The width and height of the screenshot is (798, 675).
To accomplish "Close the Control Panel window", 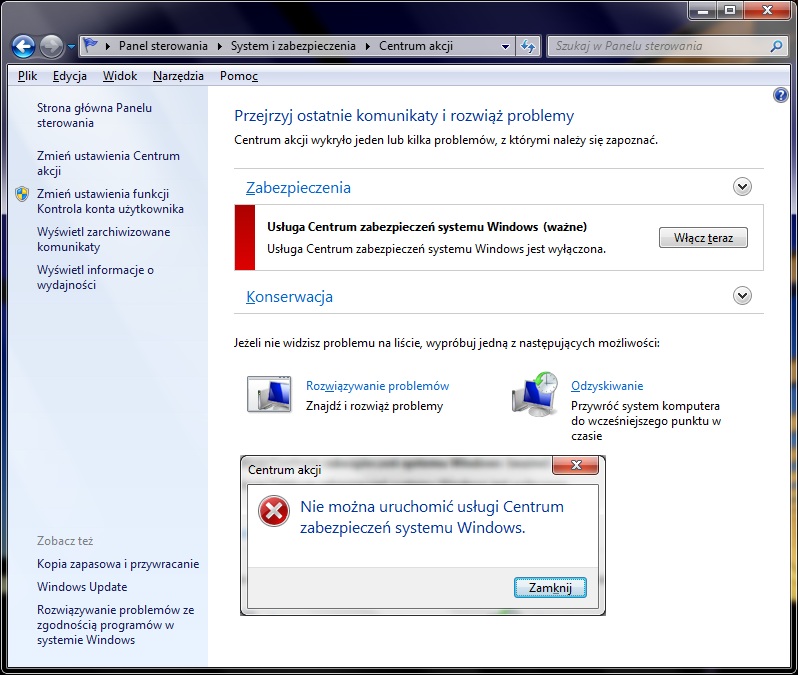I will coord(768,11).
